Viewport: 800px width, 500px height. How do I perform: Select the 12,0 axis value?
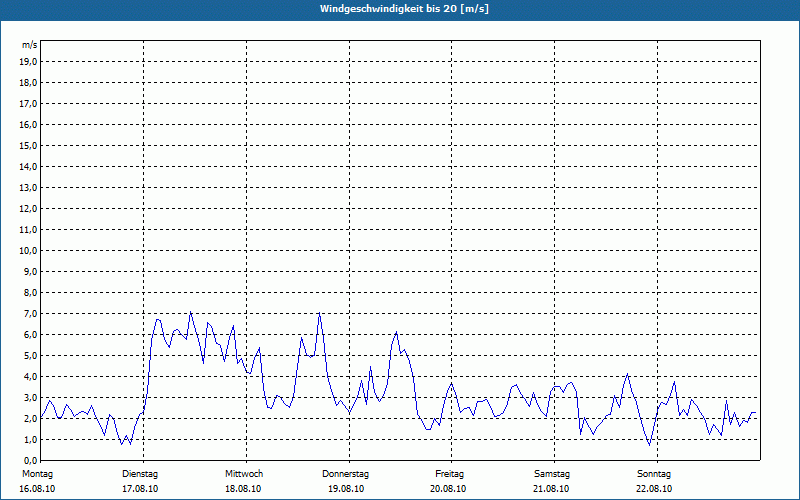(29, 209)
